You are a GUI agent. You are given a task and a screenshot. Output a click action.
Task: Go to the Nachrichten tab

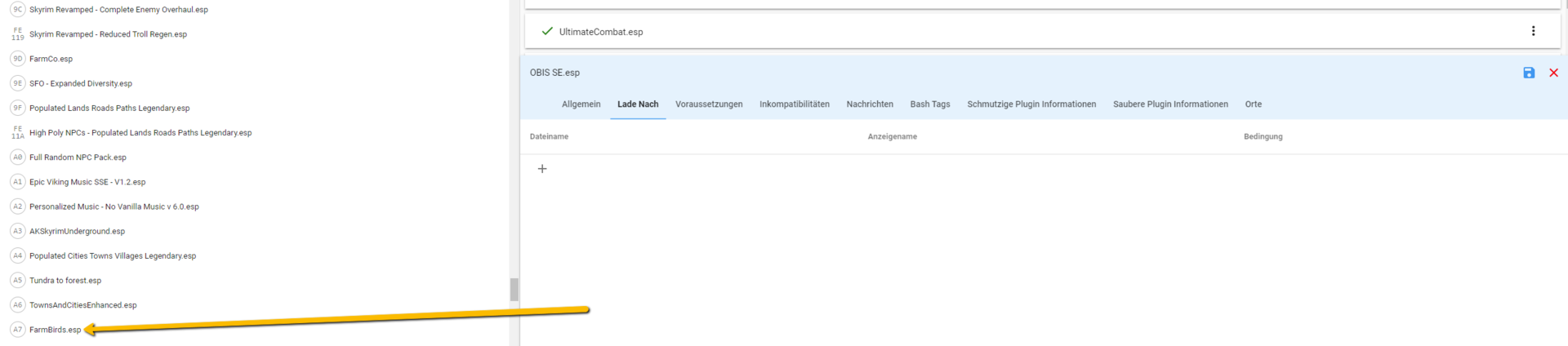point(870,104)
